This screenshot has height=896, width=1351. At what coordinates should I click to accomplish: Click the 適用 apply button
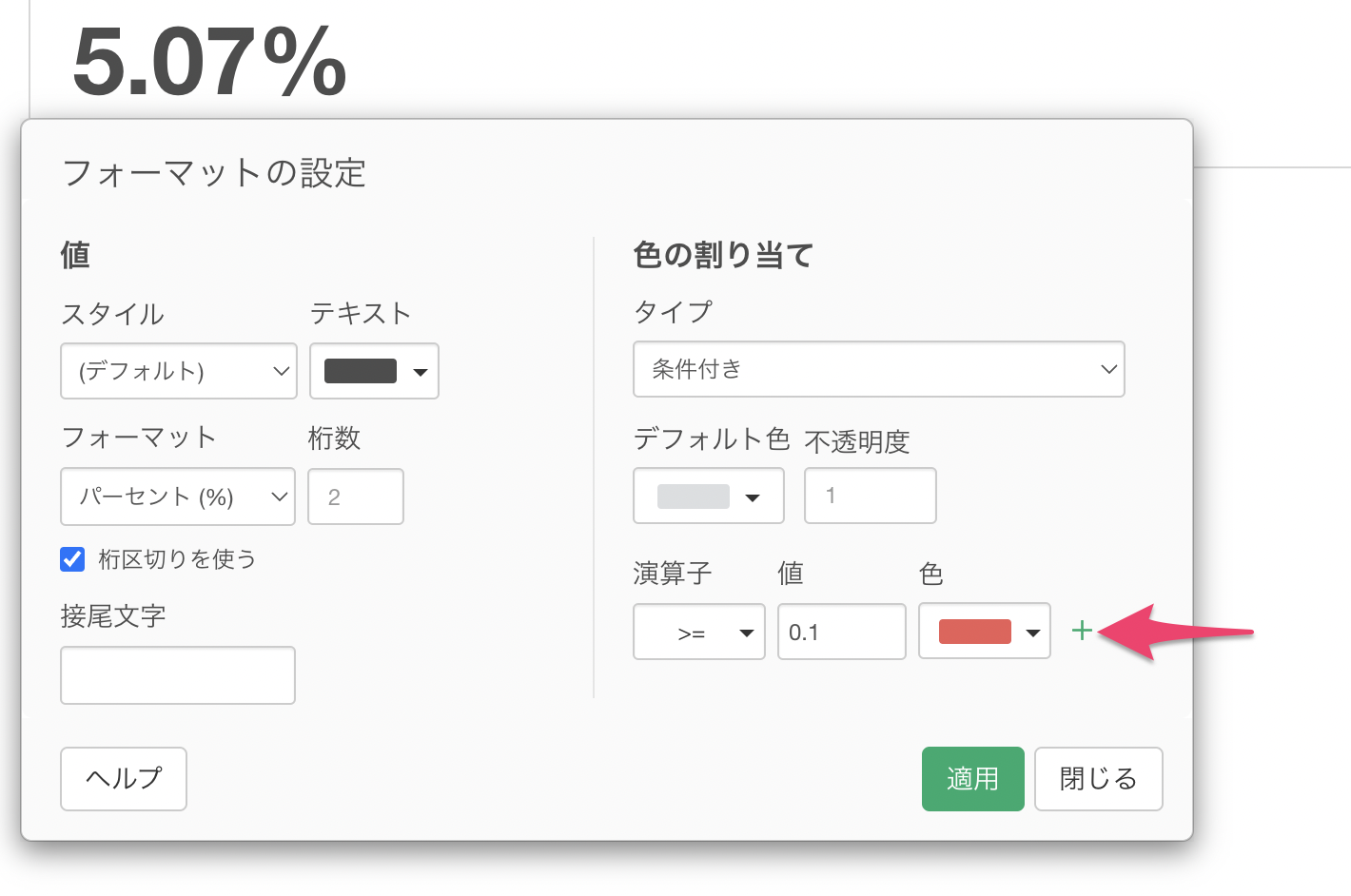pyautogui.click(x=972, y=779)
